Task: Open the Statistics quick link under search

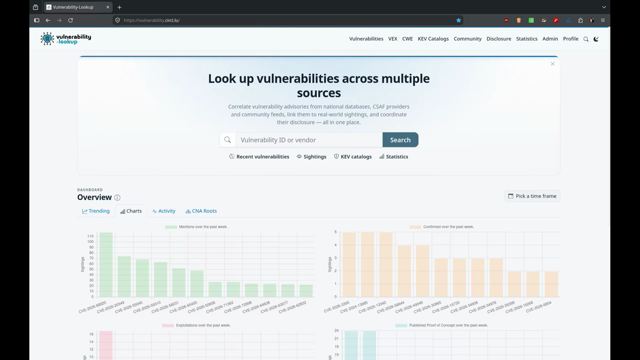Action: 393,157
